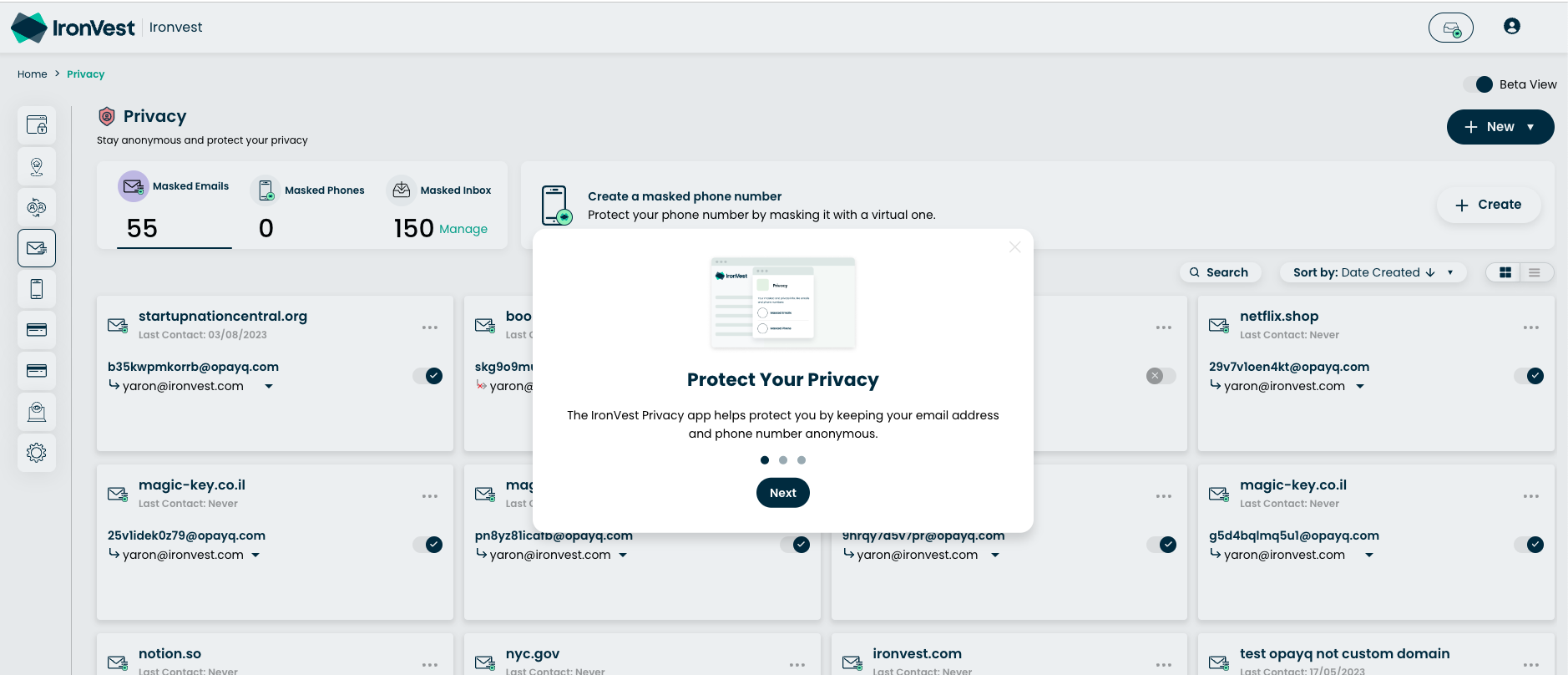
Task: Switch to grid view layout
Action: 1505,272
